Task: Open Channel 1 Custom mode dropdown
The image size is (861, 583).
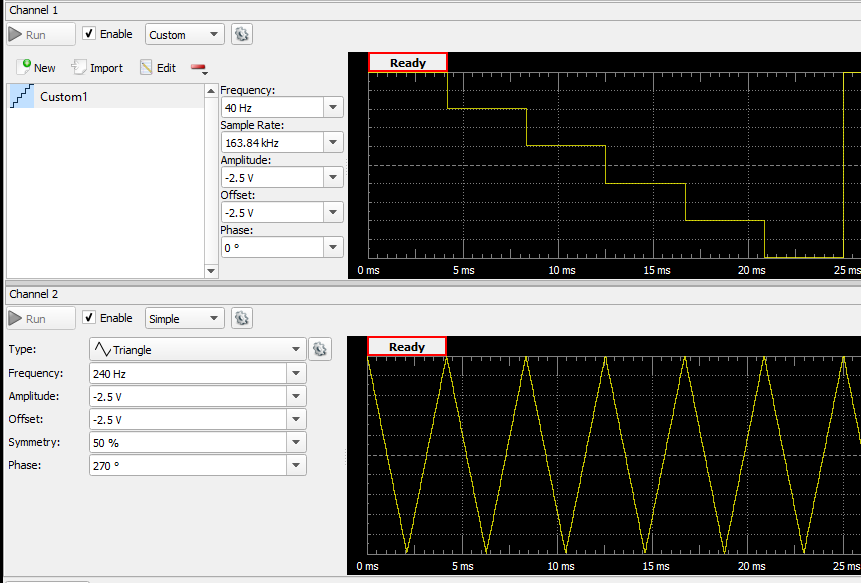Action: pyautogui.click(x=184, y=34)
